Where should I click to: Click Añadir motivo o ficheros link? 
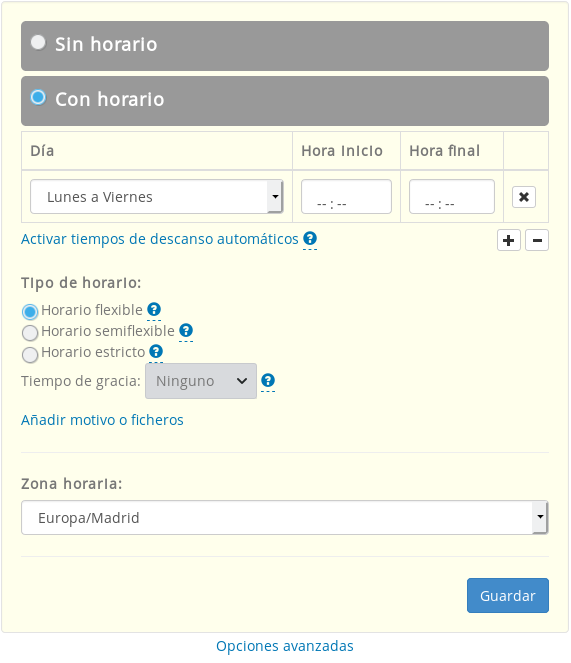point(102,420)
